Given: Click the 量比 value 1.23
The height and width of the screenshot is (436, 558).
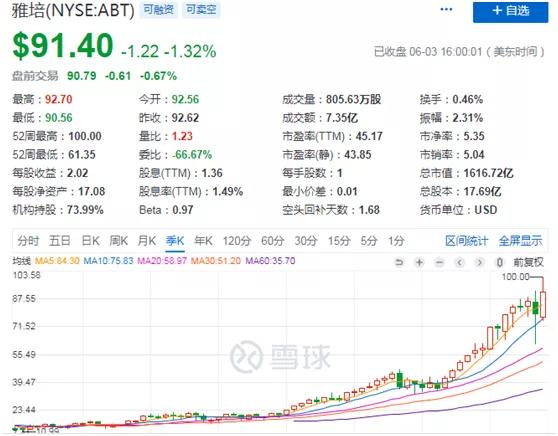Looking at the screenshot, I should pos(182,136).
